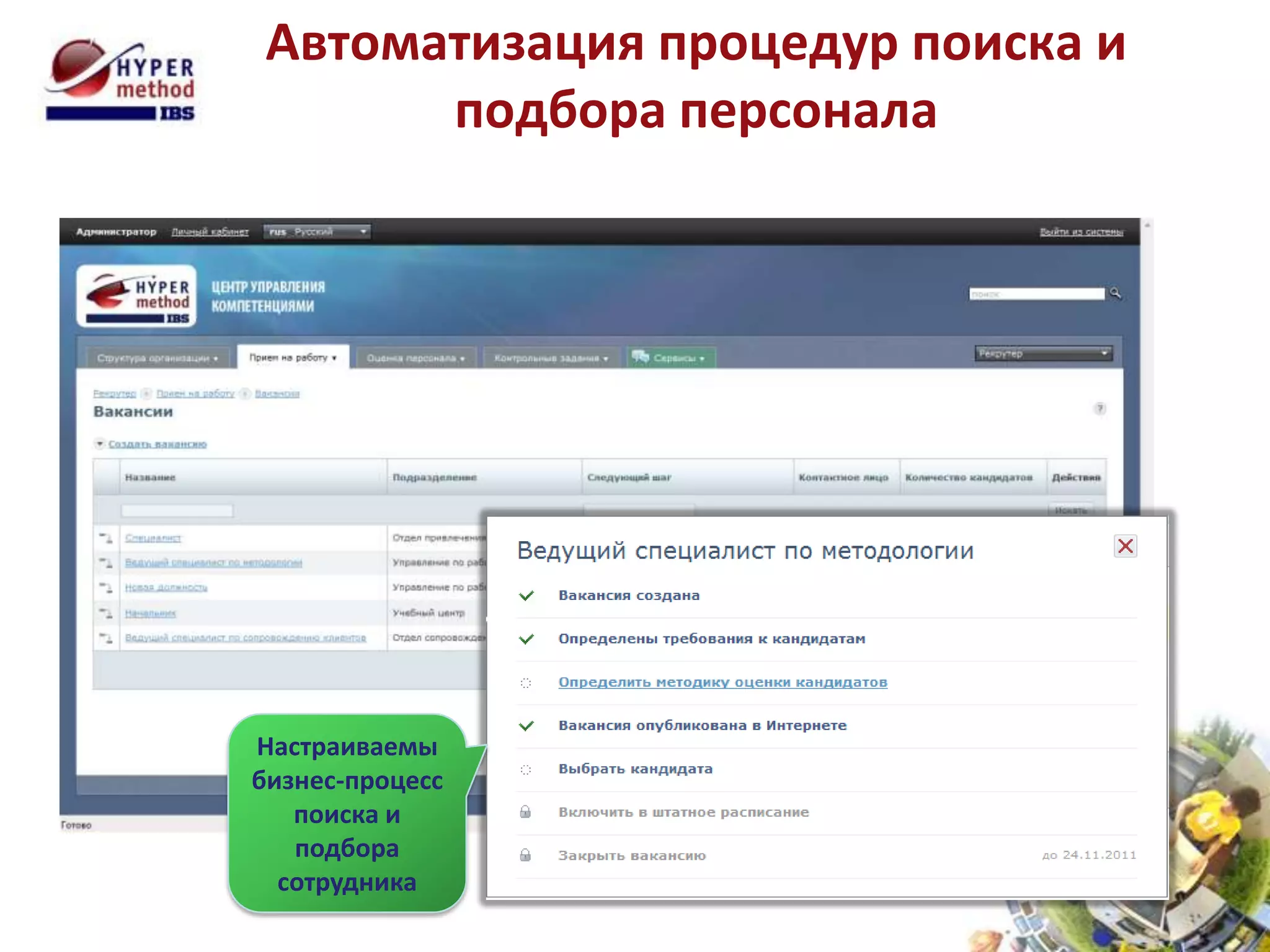This screenshot has width=1270, height=952.
Task: Click the Действия column header
Action: point(1077,477)
